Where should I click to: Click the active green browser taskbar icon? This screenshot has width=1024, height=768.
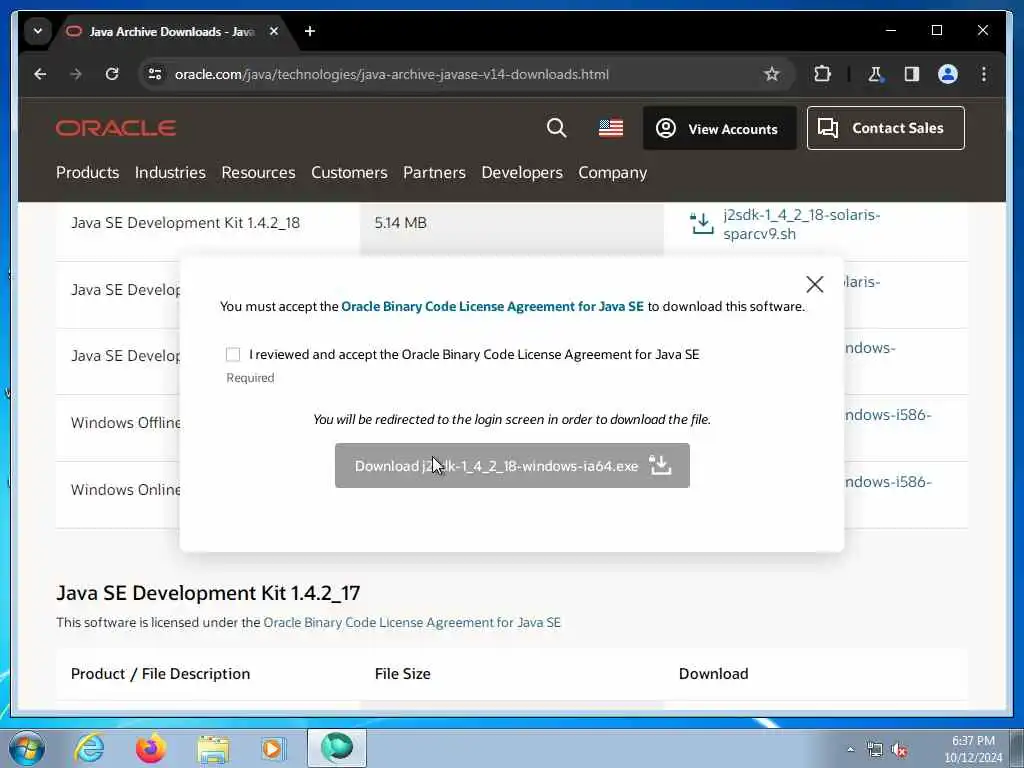click(337, 747)
